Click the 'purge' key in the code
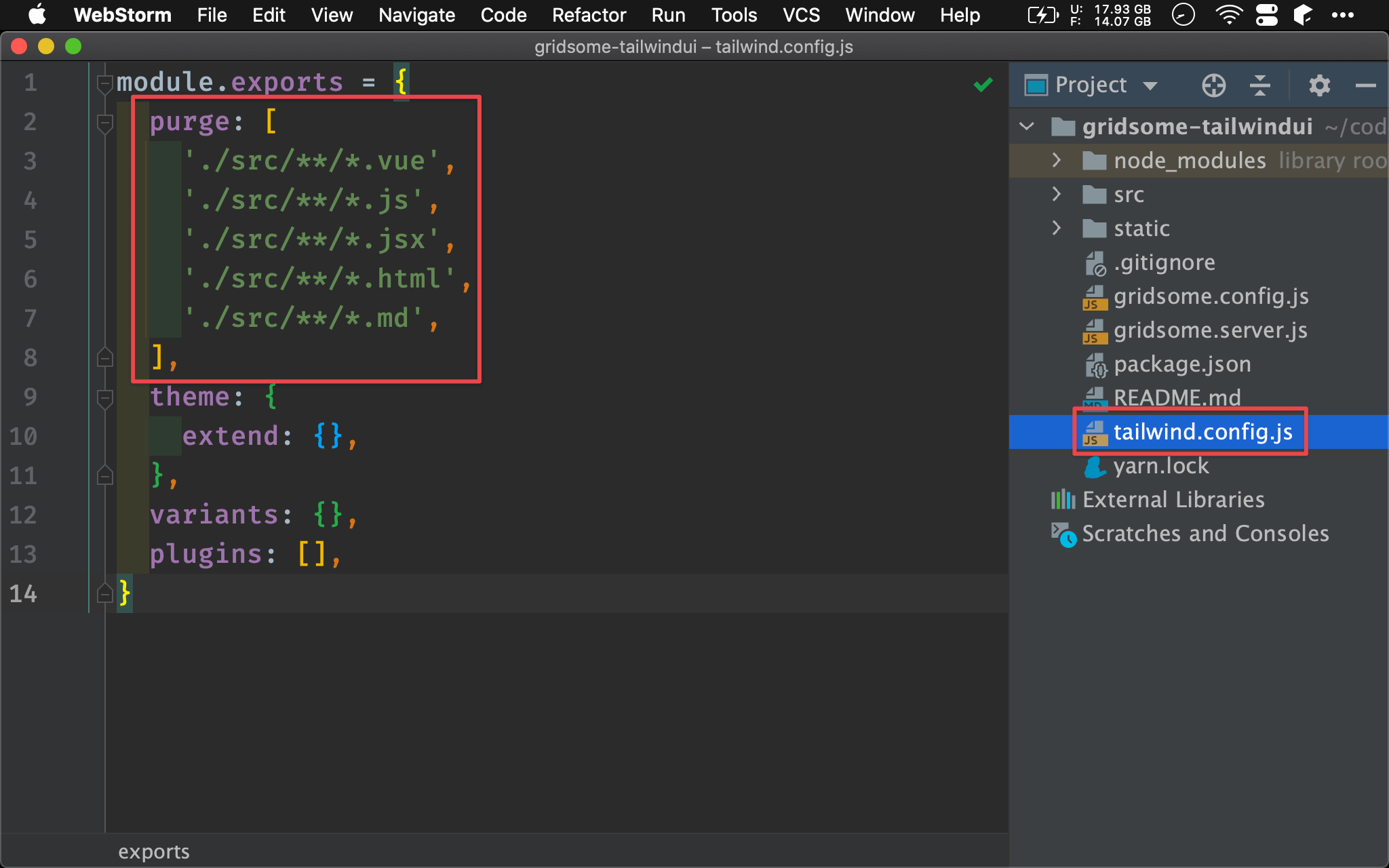 pos(190,122)
